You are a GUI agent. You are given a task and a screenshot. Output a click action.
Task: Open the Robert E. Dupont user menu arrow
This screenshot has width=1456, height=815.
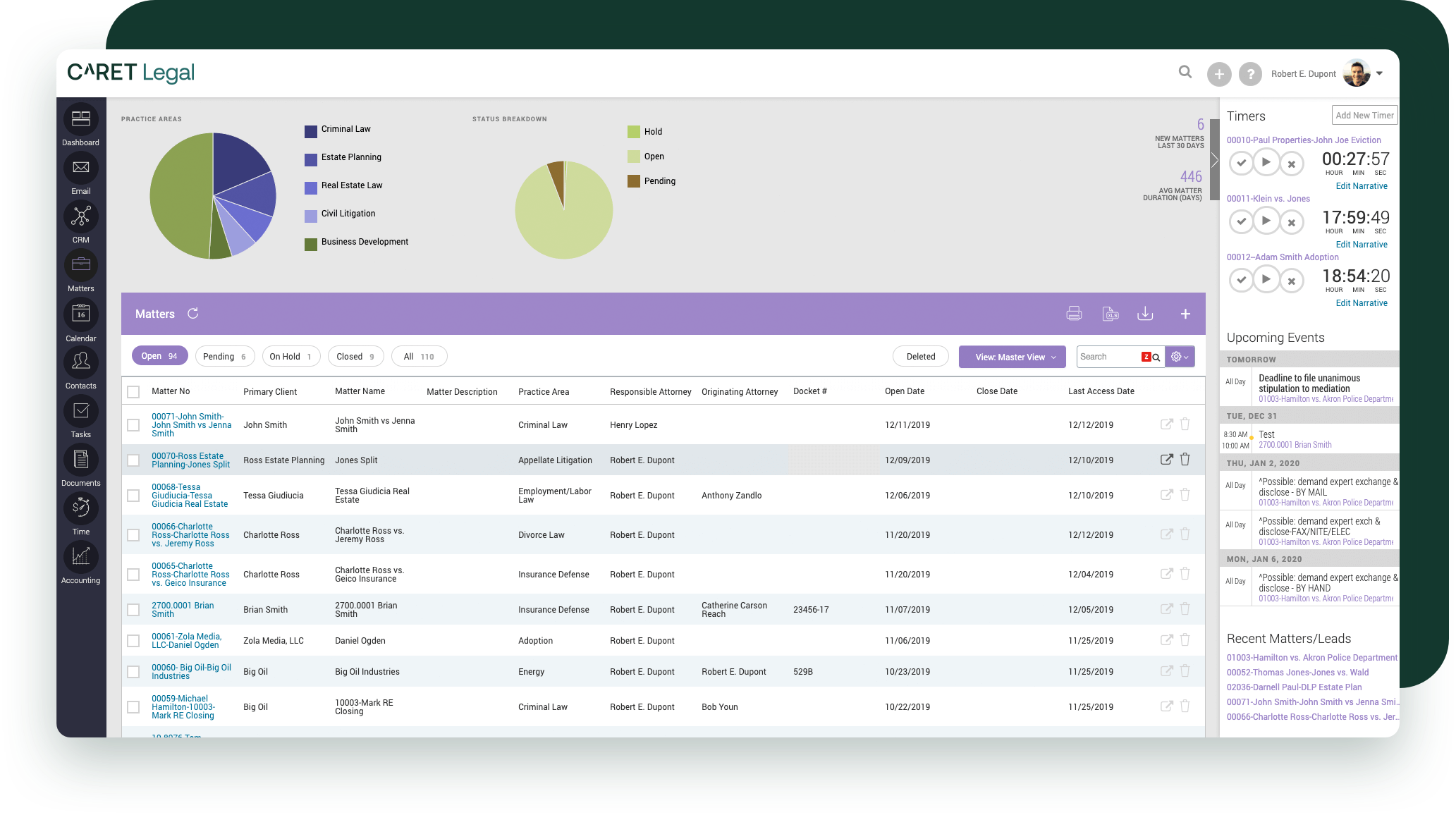pos(1380,73)
